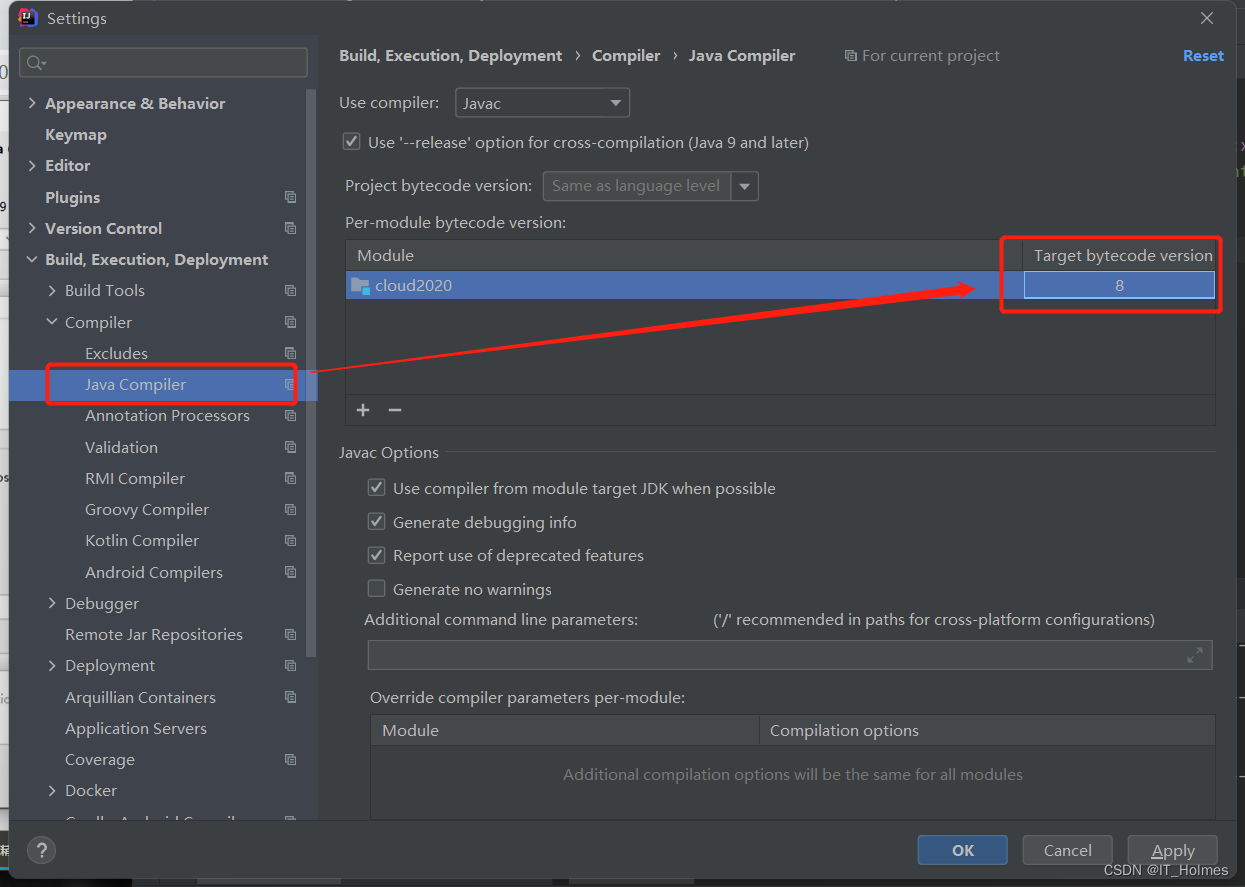Click Build, Execution, Deployment breadcrumb

451,56
